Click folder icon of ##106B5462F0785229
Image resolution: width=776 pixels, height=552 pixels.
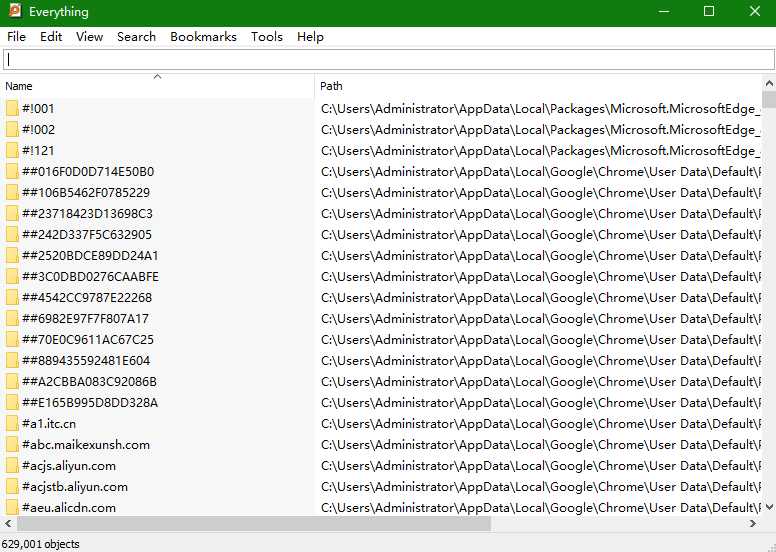[x=12, y=193]
